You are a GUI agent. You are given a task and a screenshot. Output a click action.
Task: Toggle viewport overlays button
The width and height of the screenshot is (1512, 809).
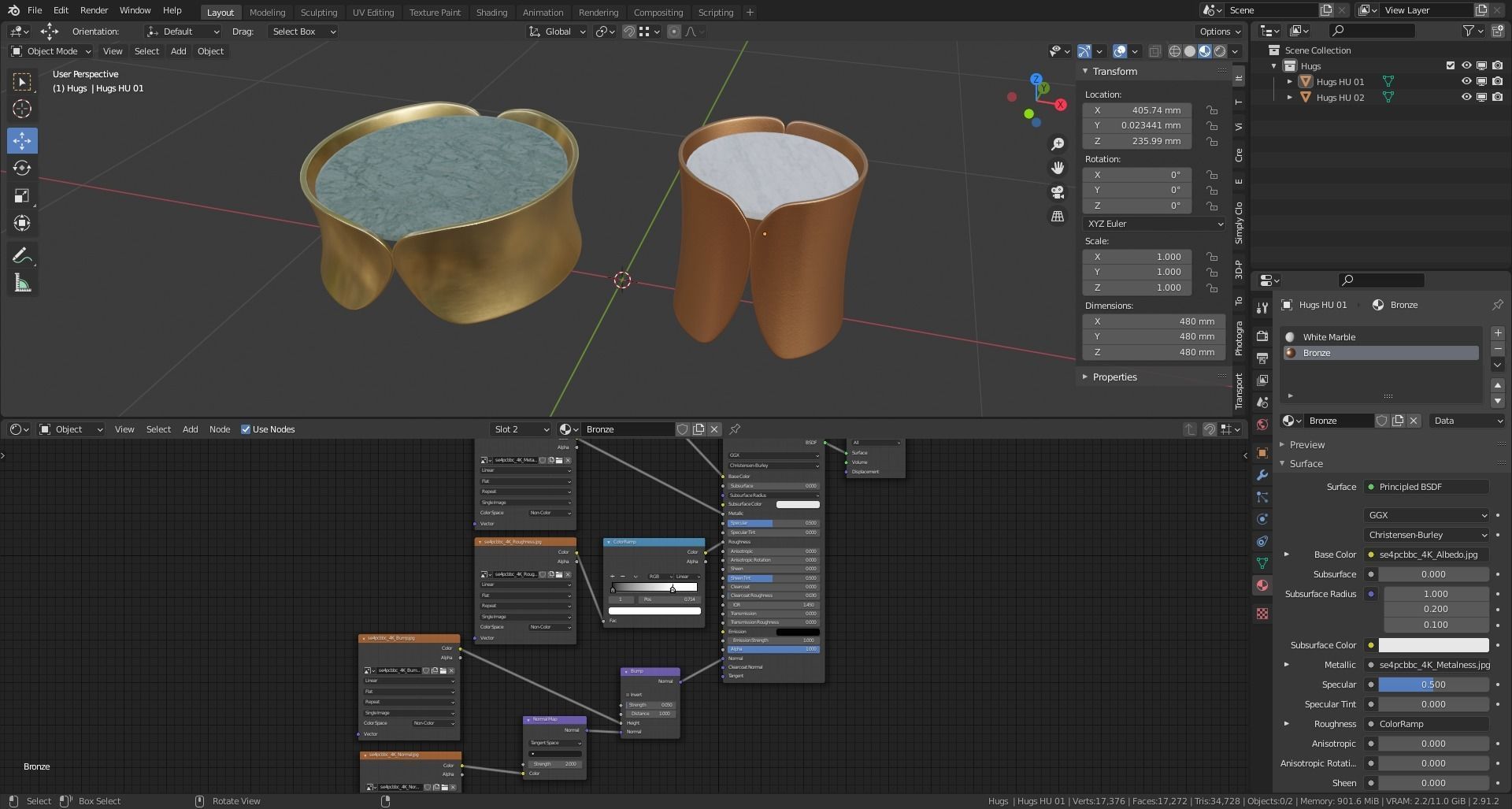pos(1120,51)
